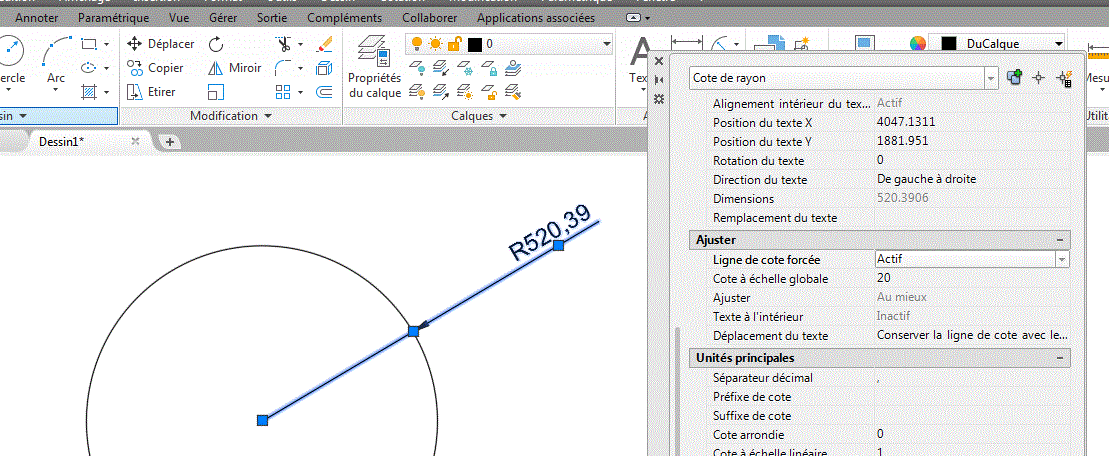Activate the Scale tool icon
Screen dimensions: 1109x456
click(x=216, y=92)
